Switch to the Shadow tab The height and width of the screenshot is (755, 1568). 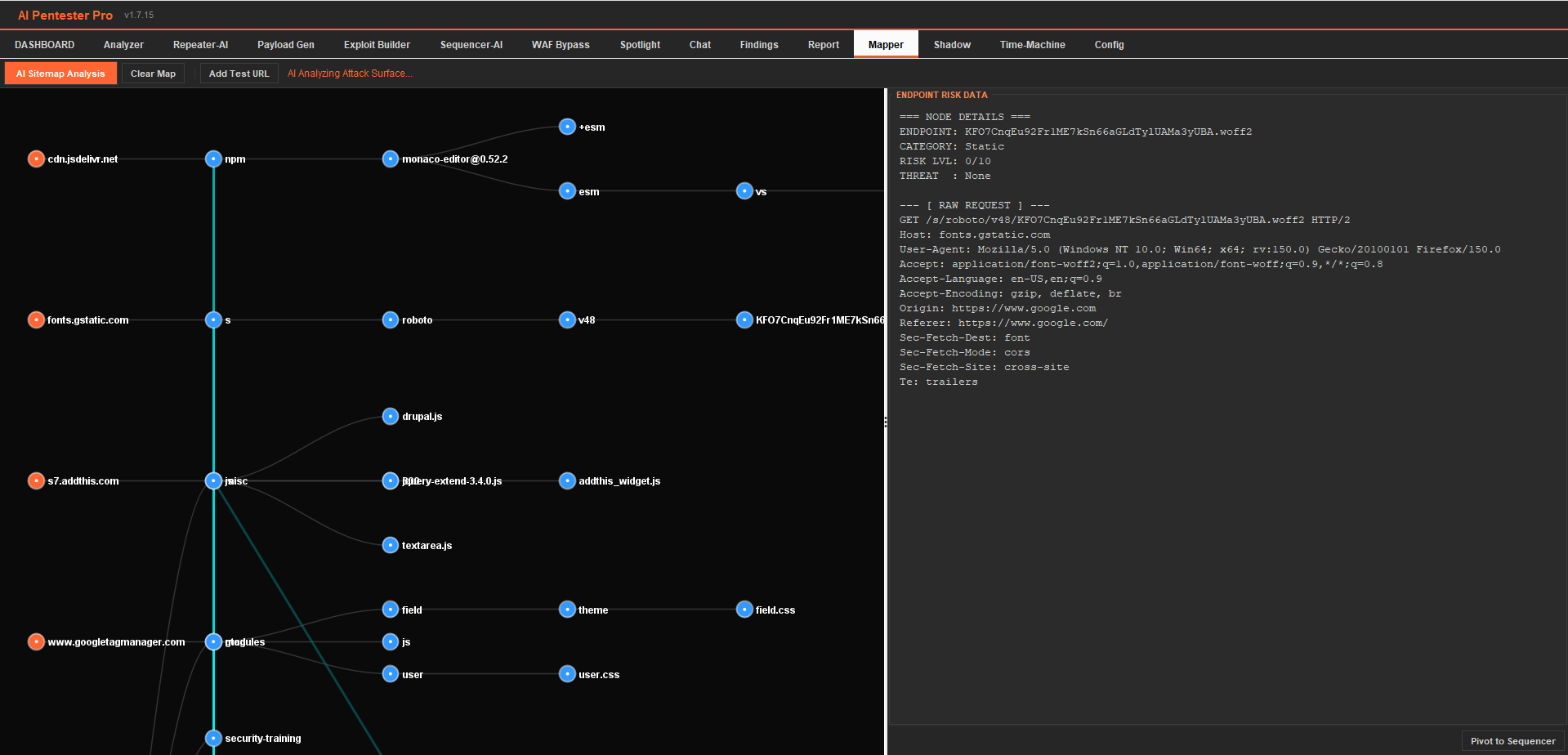tap(952, 45)
